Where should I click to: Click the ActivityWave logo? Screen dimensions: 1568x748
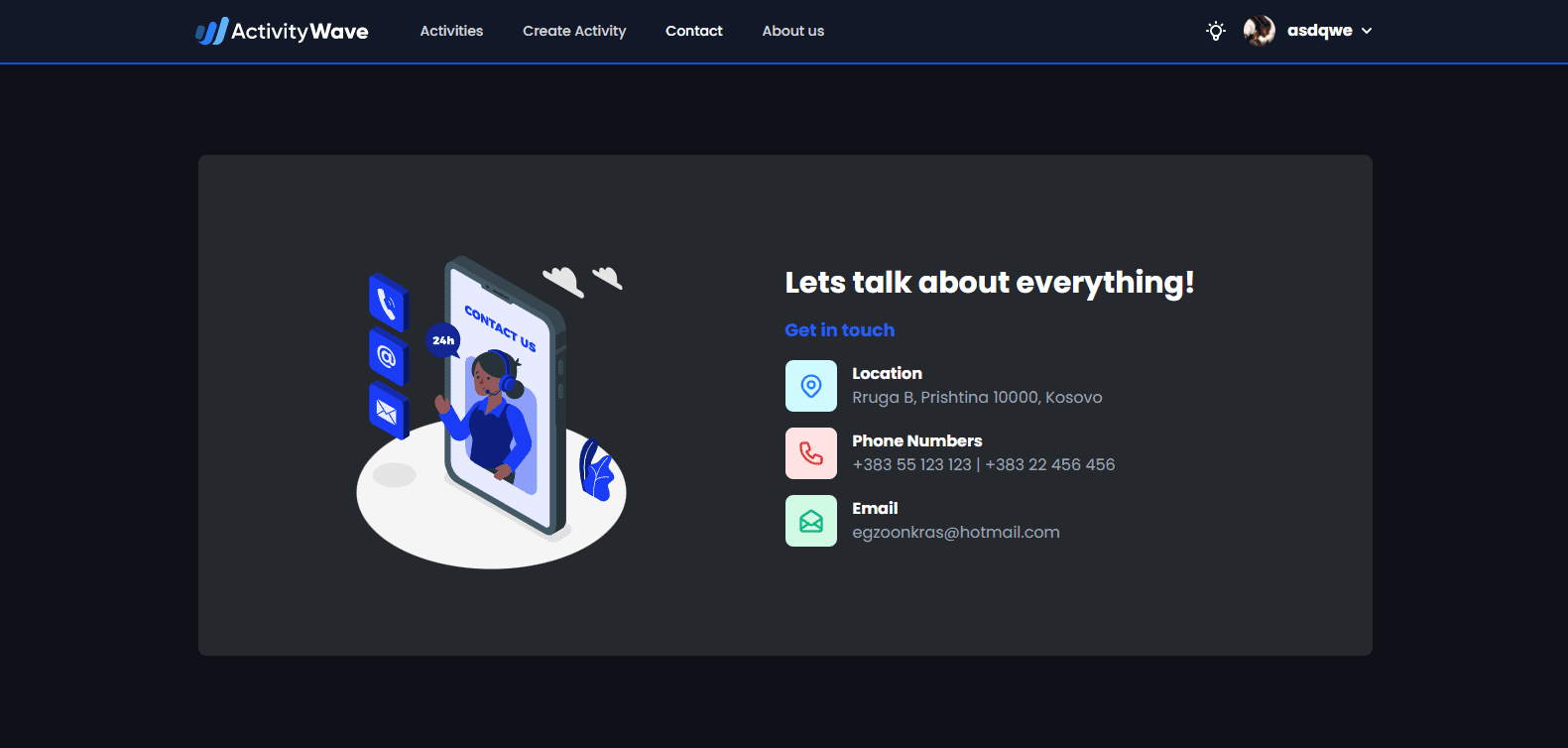click(282, 31)
